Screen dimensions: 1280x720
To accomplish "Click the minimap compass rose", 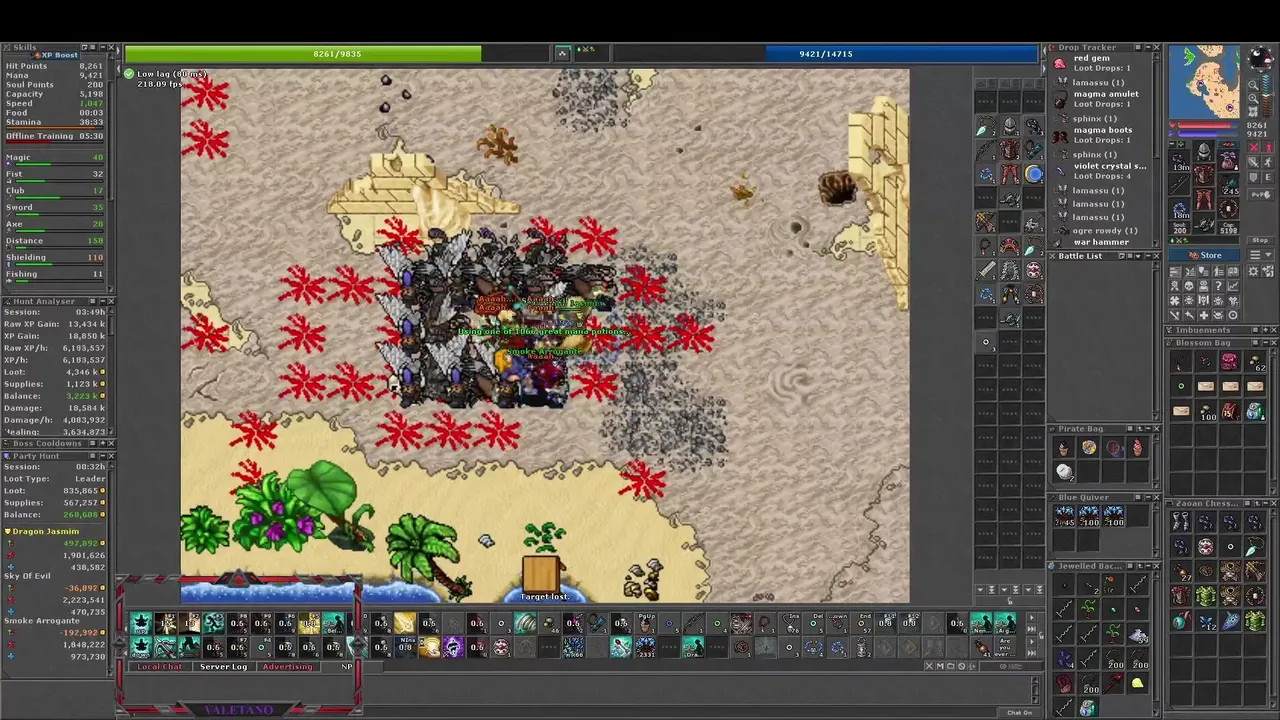I will 1261,57.
